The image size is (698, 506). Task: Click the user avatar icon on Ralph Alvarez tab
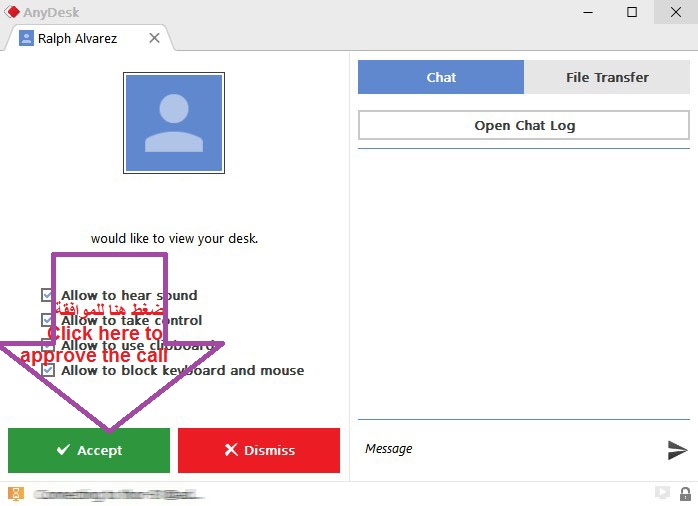coord(26,38)
